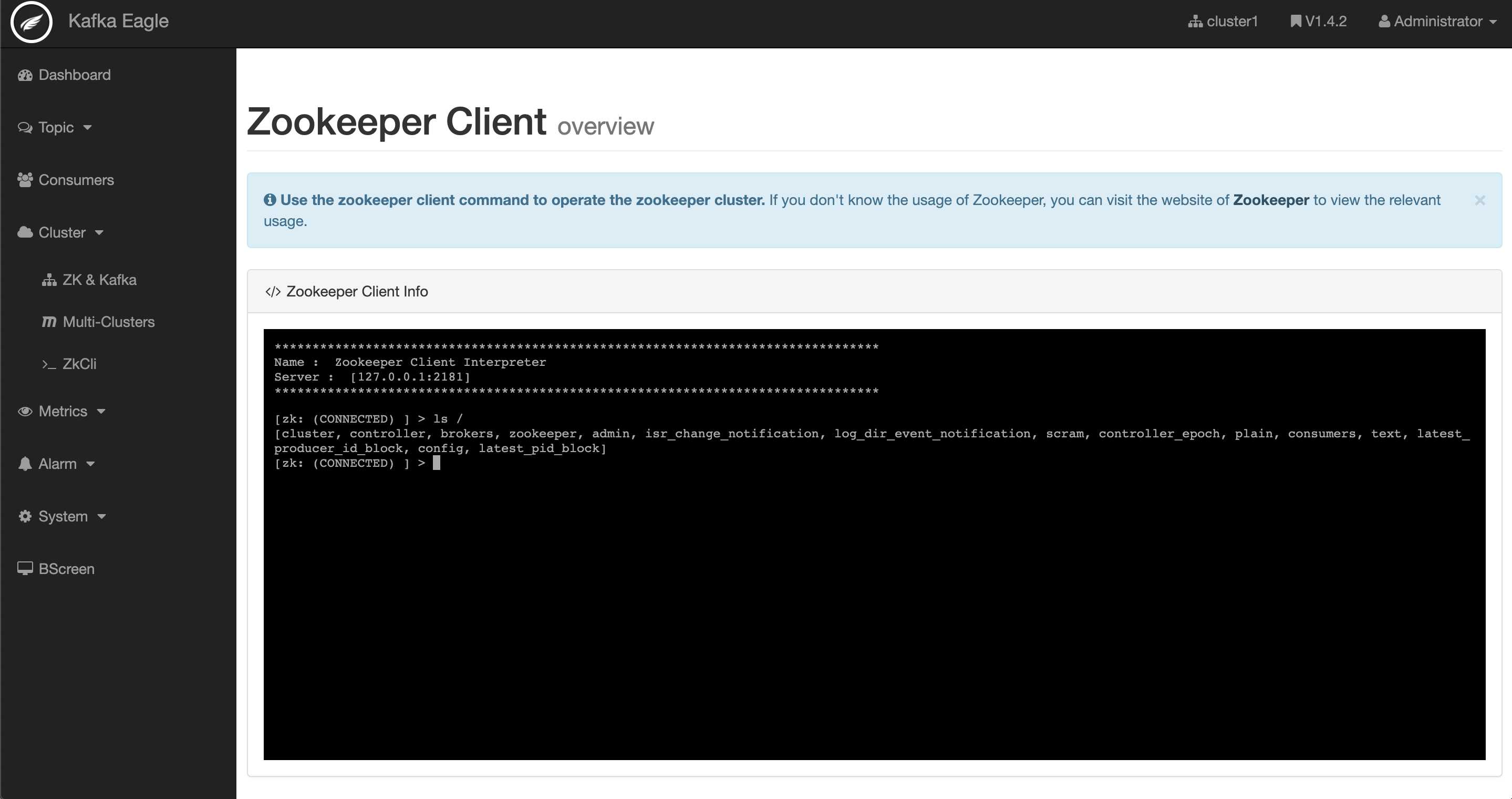Open the V1.4.2 version link
Image resolution: width=1512 pixels, height=799 pixels.
[x=1326, y=21]
